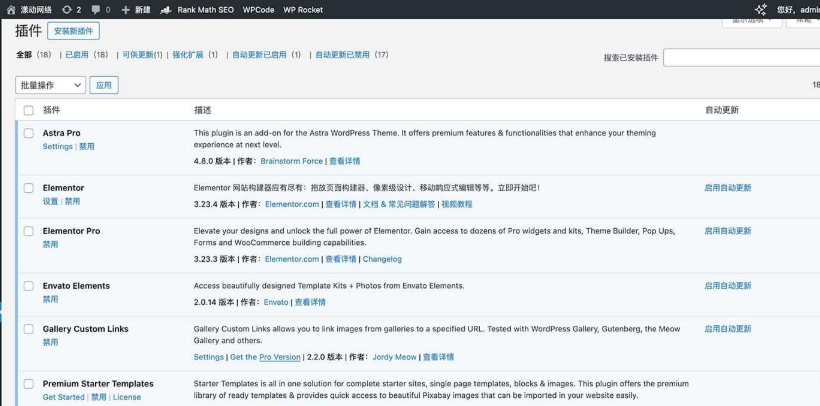820x406 pixels.
Task: Check the Elementor Pro plugin checkbox
Action: pos(29,231)
